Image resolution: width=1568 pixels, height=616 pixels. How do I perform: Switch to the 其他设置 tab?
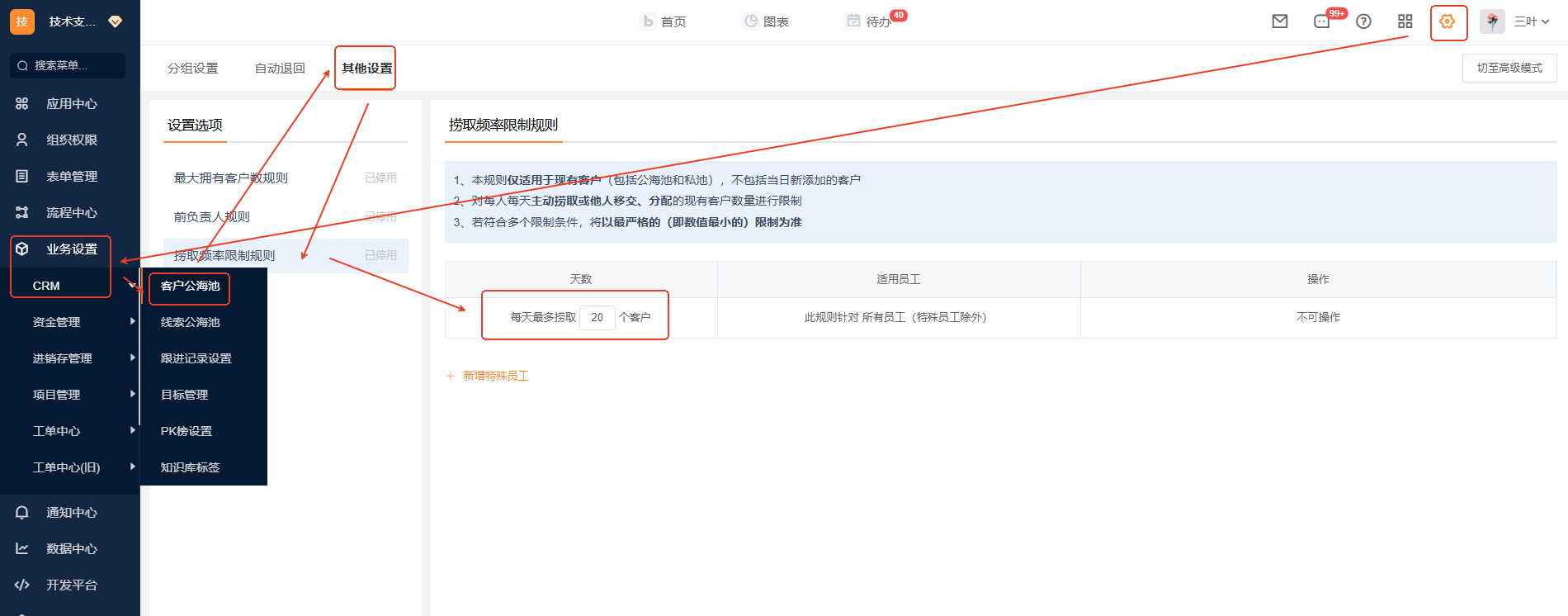click(x=367, y=68)
